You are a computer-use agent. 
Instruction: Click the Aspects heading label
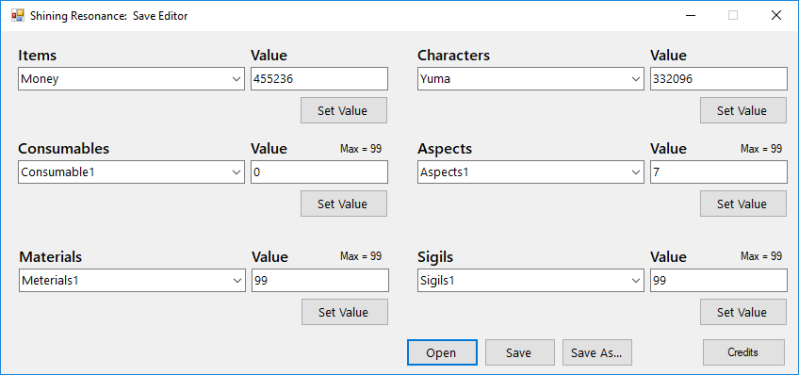(445, 148)
